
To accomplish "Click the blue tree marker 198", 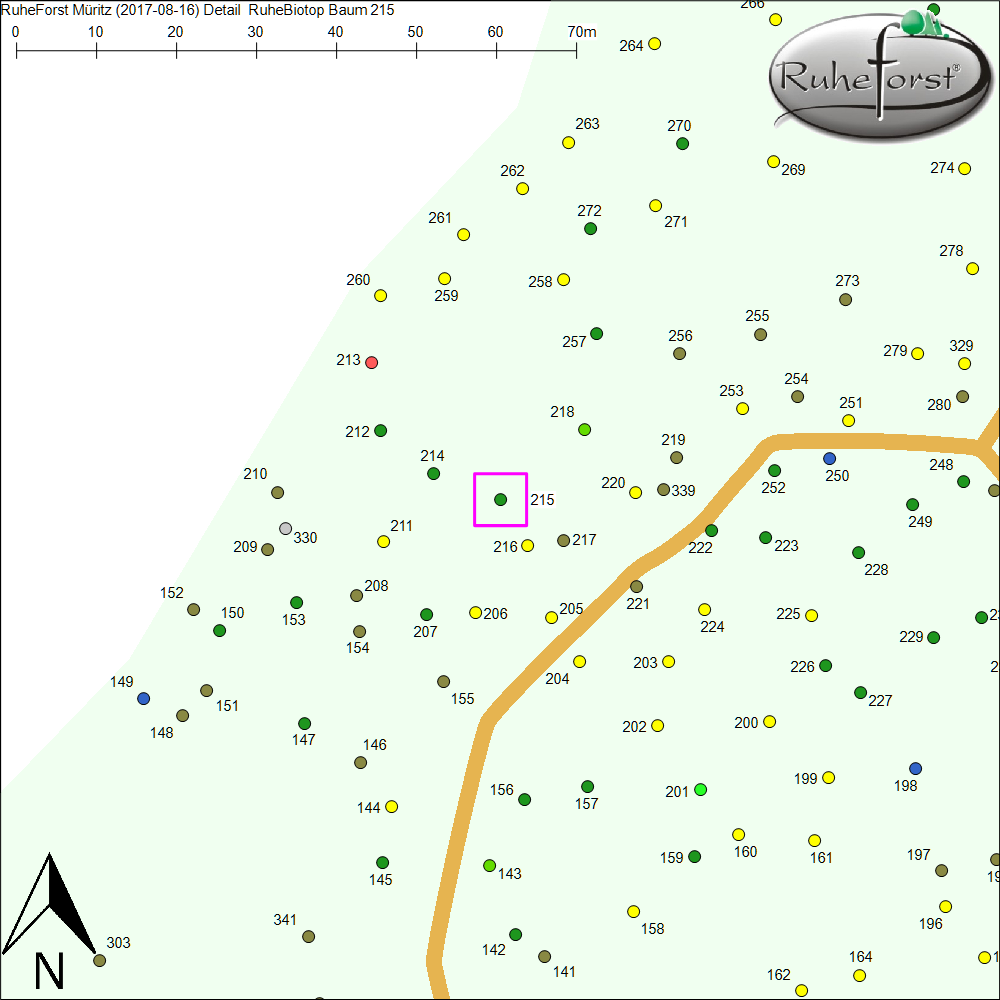I will click(915, 768).
